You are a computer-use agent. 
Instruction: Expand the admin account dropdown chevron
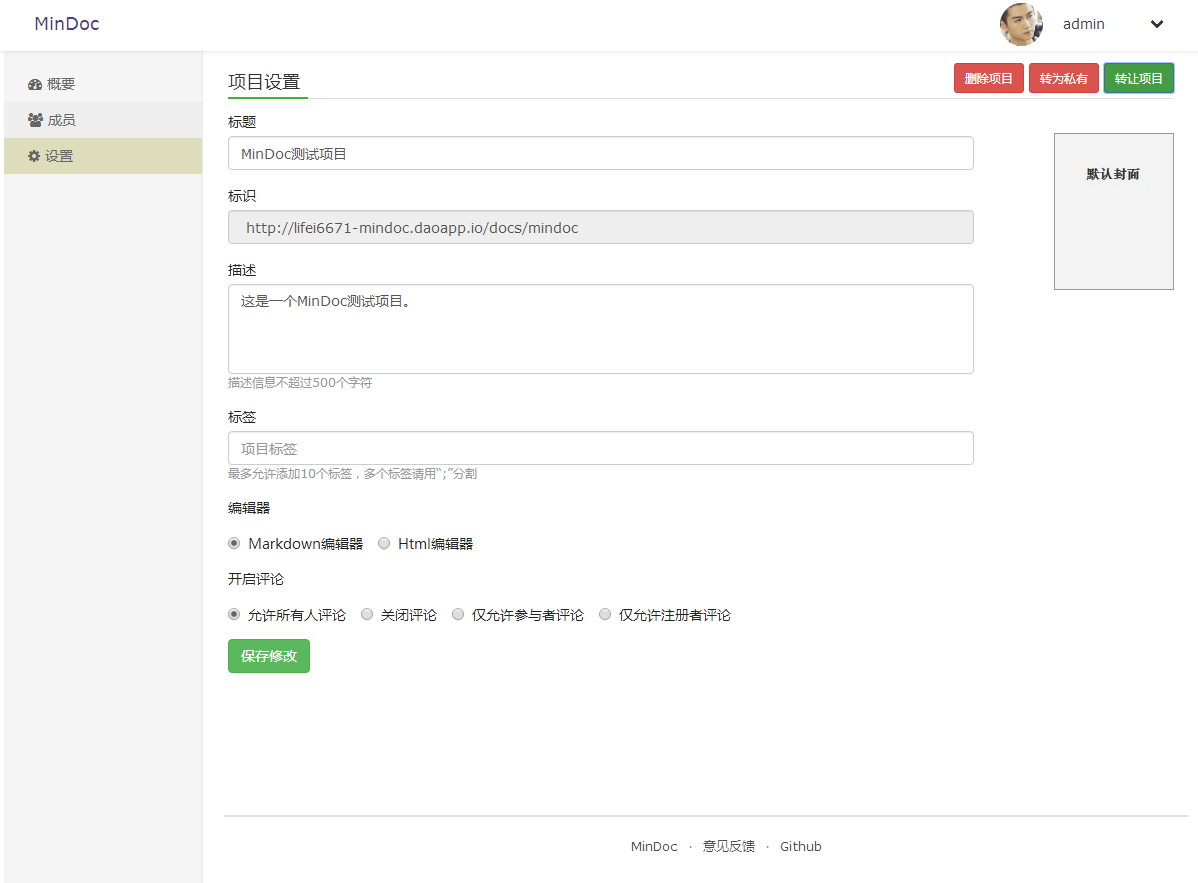(x=1157, y=25)
